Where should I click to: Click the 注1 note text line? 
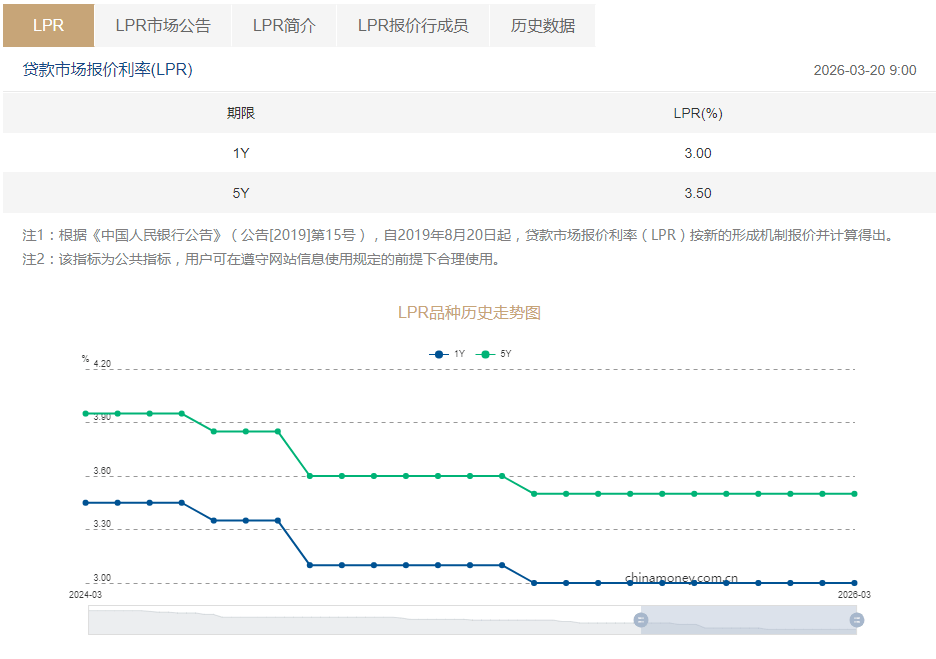pyautogui.click(x=461, y=235)
